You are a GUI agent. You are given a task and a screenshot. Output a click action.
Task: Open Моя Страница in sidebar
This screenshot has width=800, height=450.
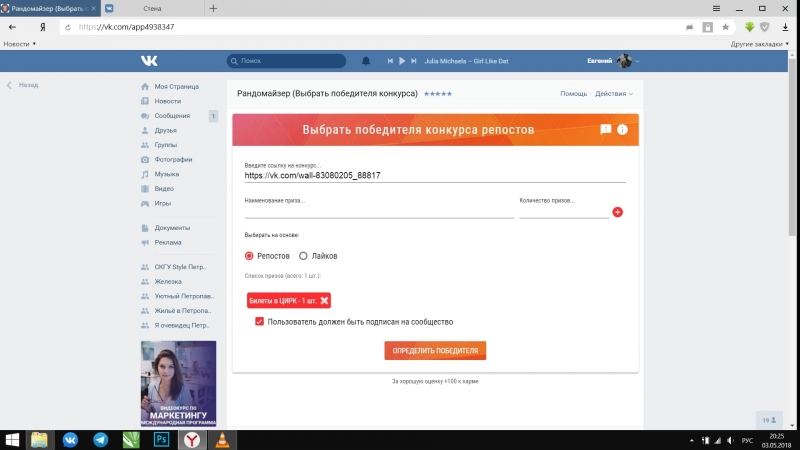tap(179, 87)
